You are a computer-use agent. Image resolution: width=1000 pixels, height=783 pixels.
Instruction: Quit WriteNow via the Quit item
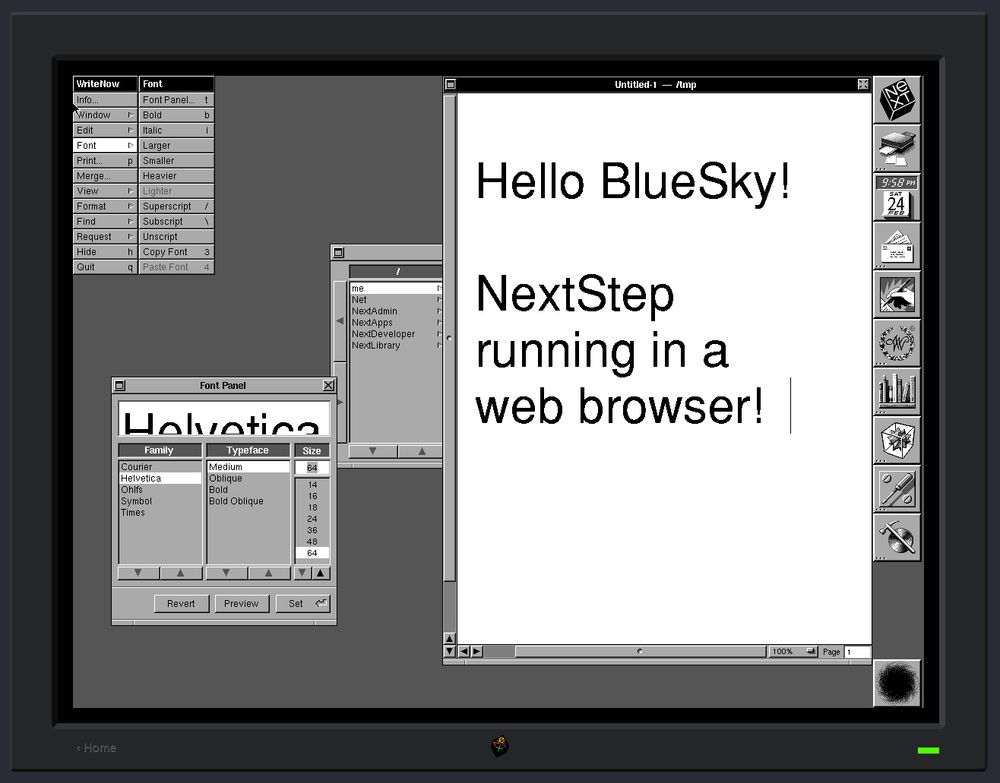105,267
